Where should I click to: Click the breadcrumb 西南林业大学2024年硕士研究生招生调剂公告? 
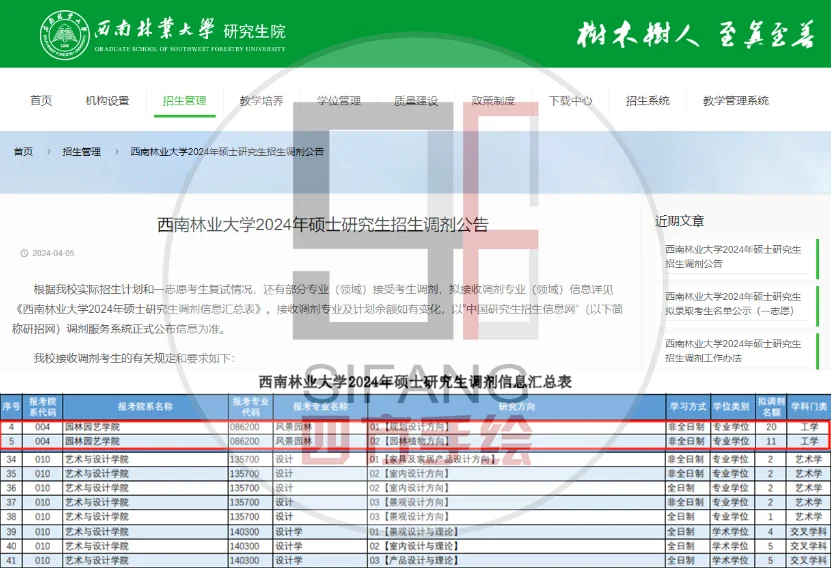coord(227,152)
